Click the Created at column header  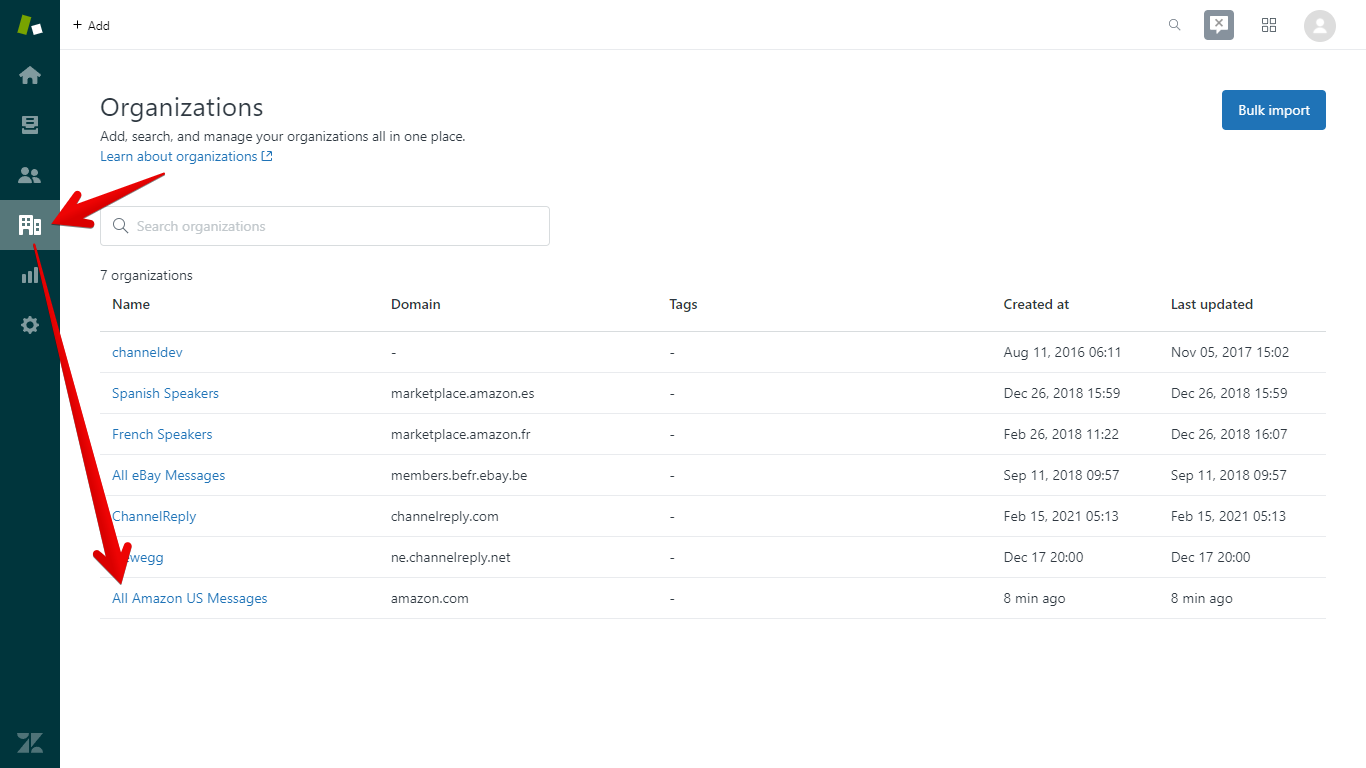[x=1036, y=304]
